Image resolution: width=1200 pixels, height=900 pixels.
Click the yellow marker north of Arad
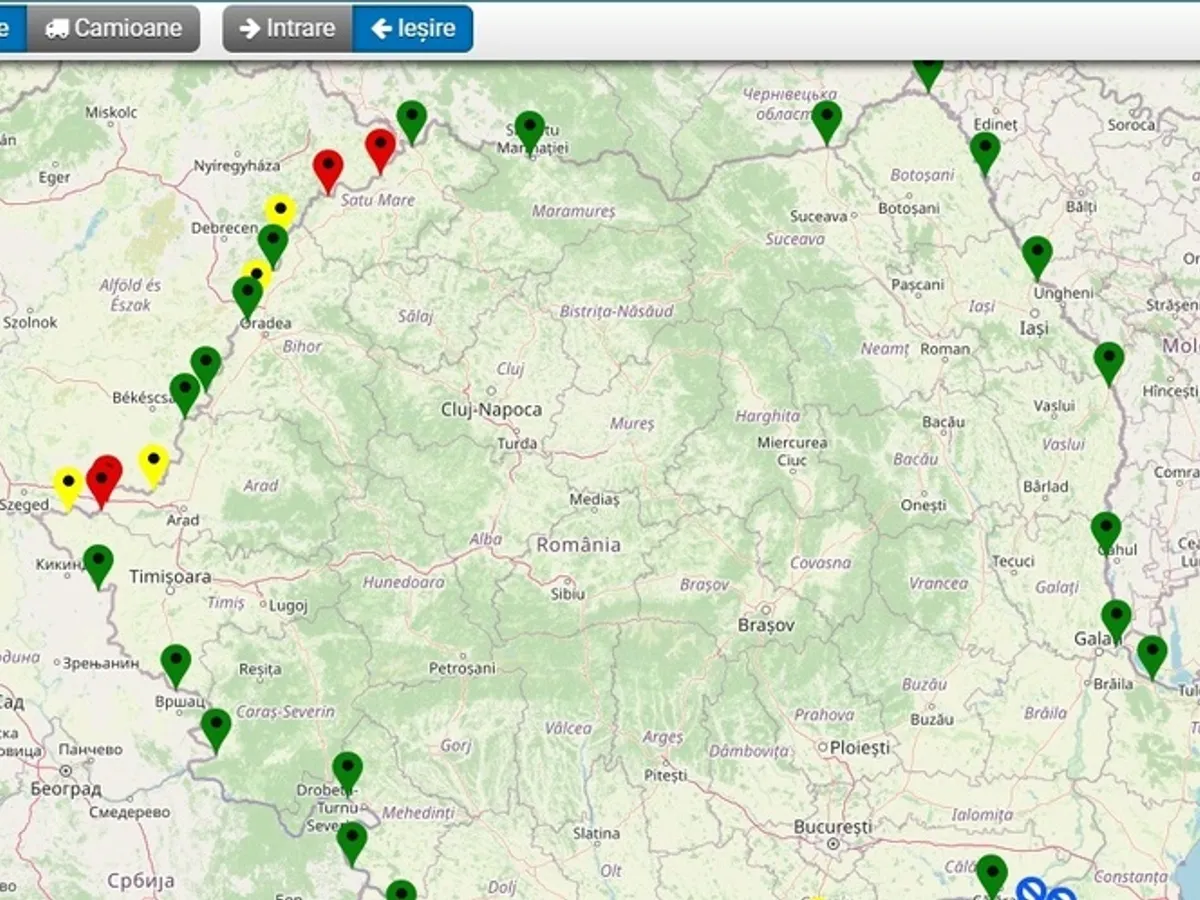(x=153, y=463)
